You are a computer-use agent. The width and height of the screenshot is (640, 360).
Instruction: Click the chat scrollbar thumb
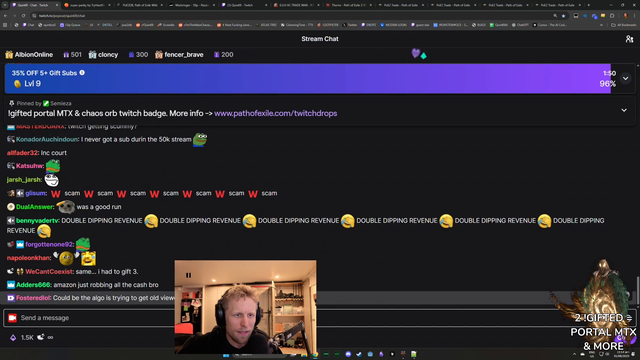click(x=637, y=290)
